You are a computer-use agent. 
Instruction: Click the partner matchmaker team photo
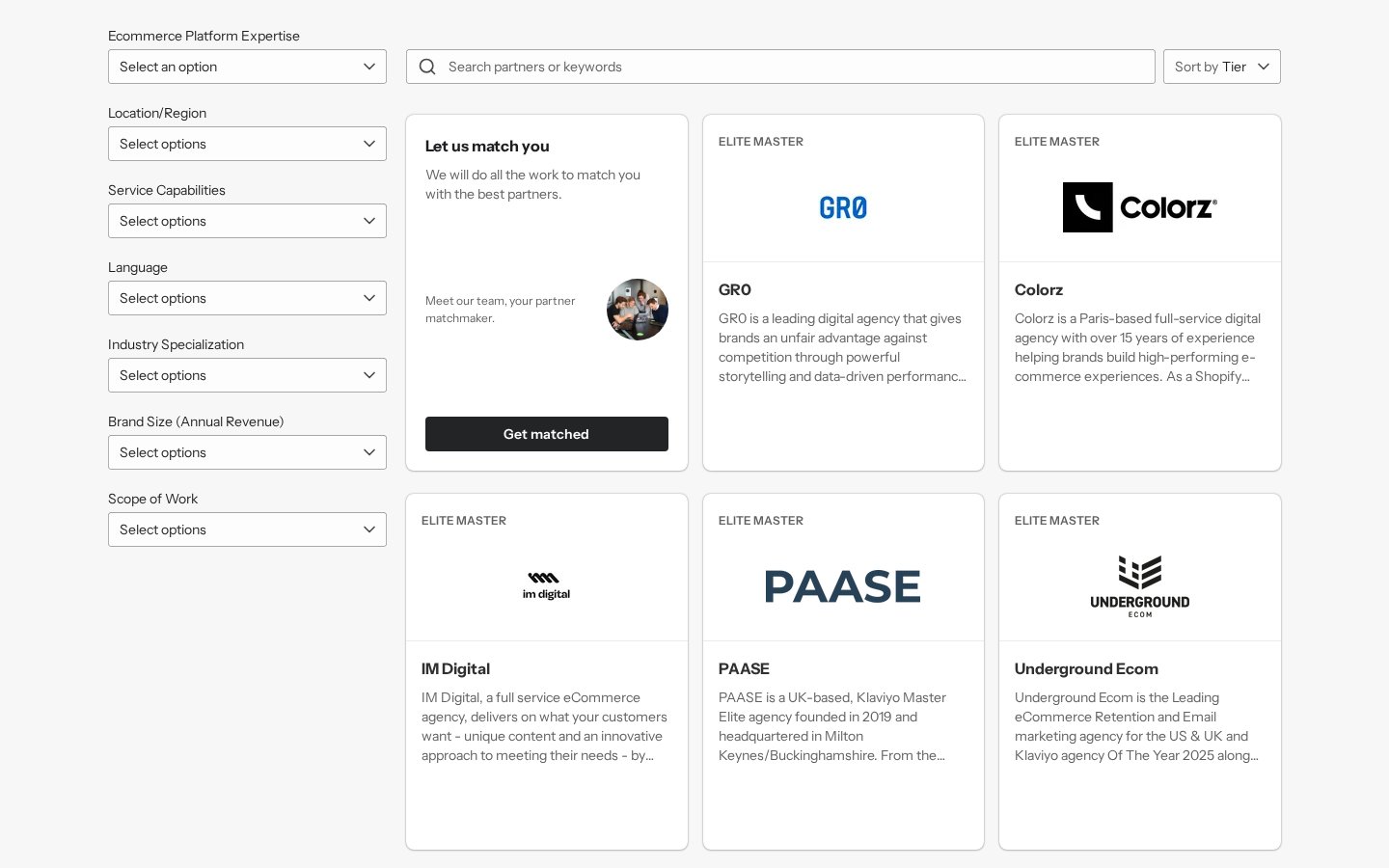pos(638,310)
